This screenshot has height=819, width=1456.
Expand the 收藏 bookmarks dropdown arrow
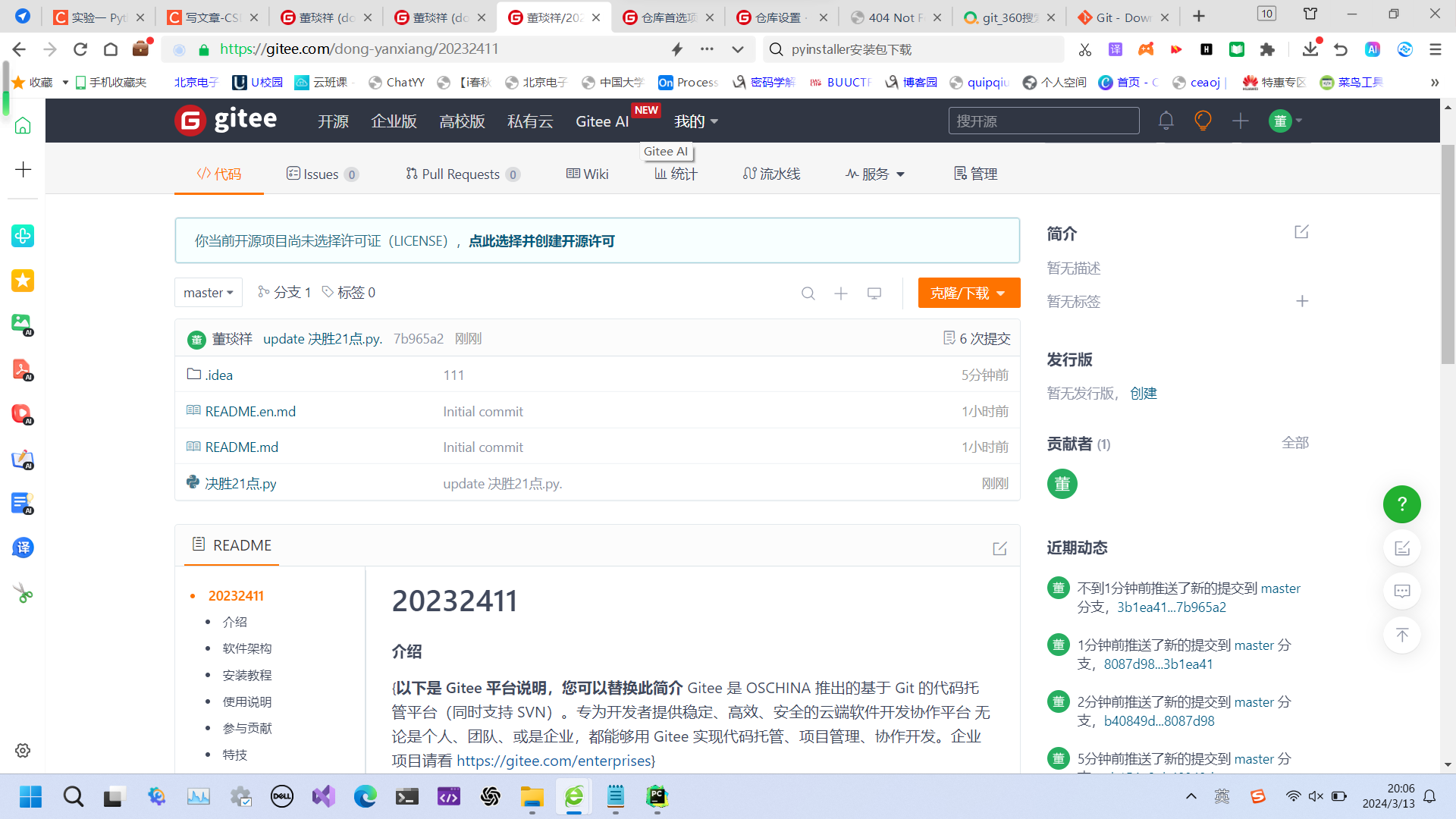65,83
